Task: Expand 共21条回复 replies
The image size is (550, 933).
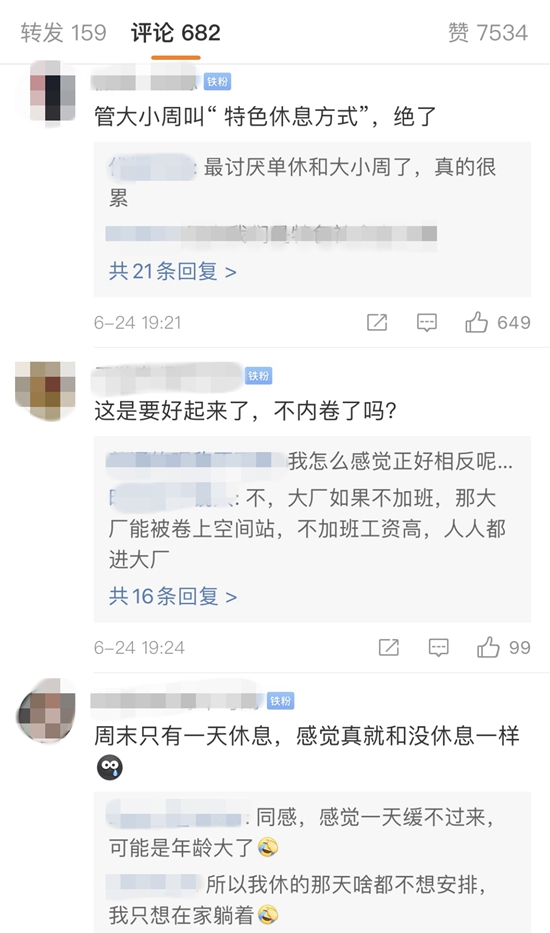Action: tap(173, 272)
